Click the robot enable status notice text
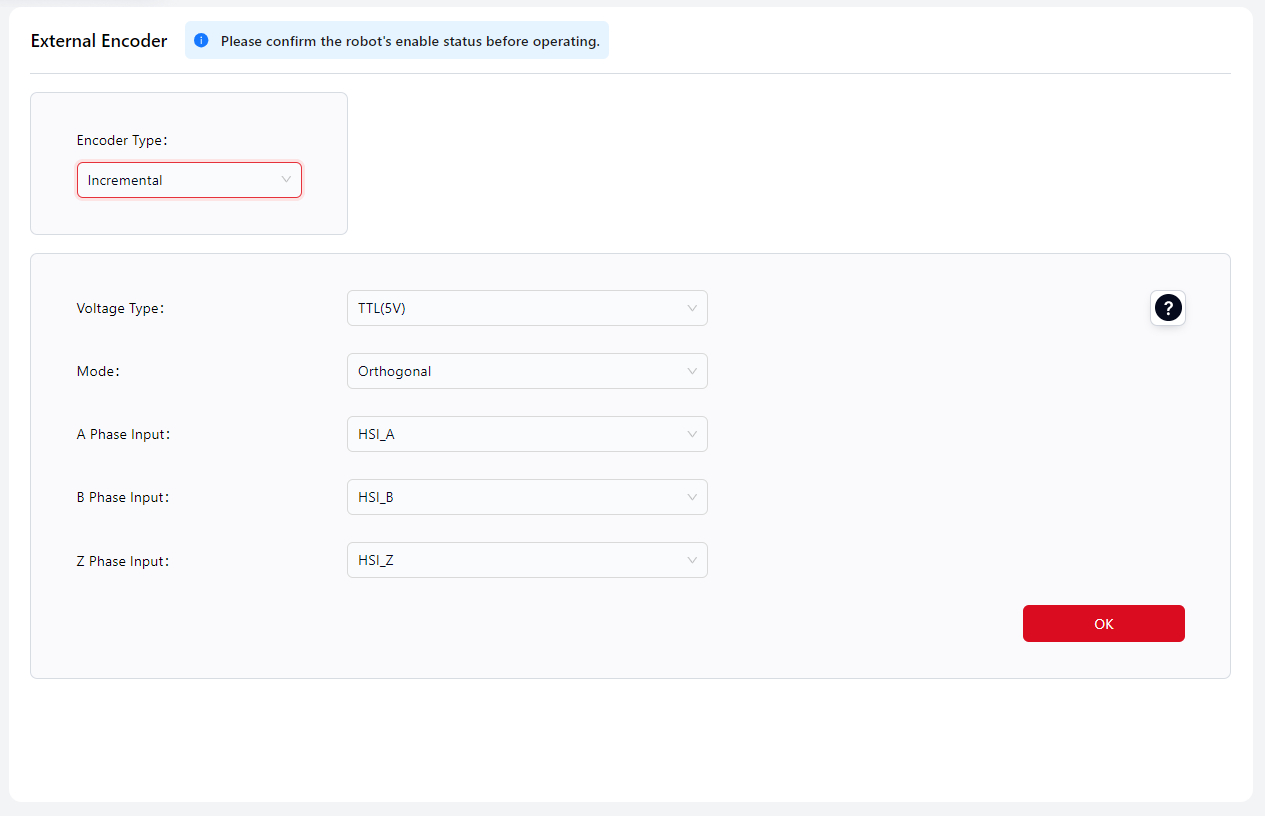 click(x=410, y=41)
